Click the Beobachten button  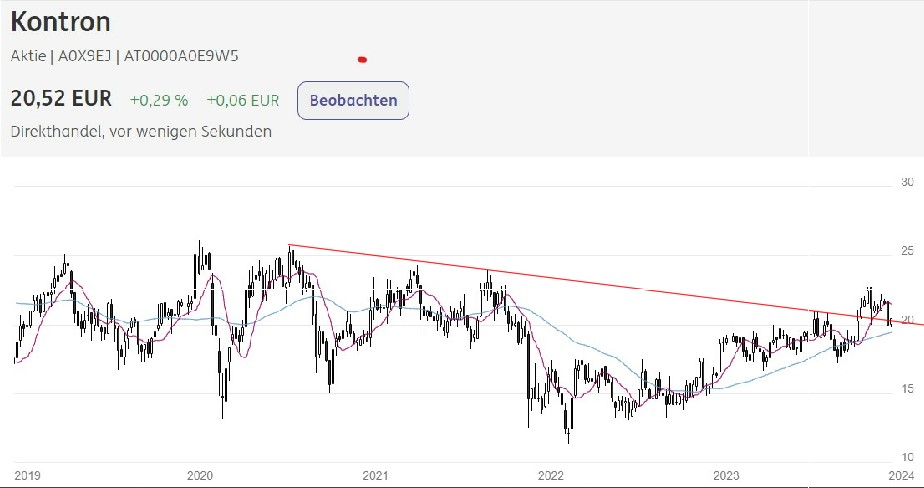pos(353,100)
